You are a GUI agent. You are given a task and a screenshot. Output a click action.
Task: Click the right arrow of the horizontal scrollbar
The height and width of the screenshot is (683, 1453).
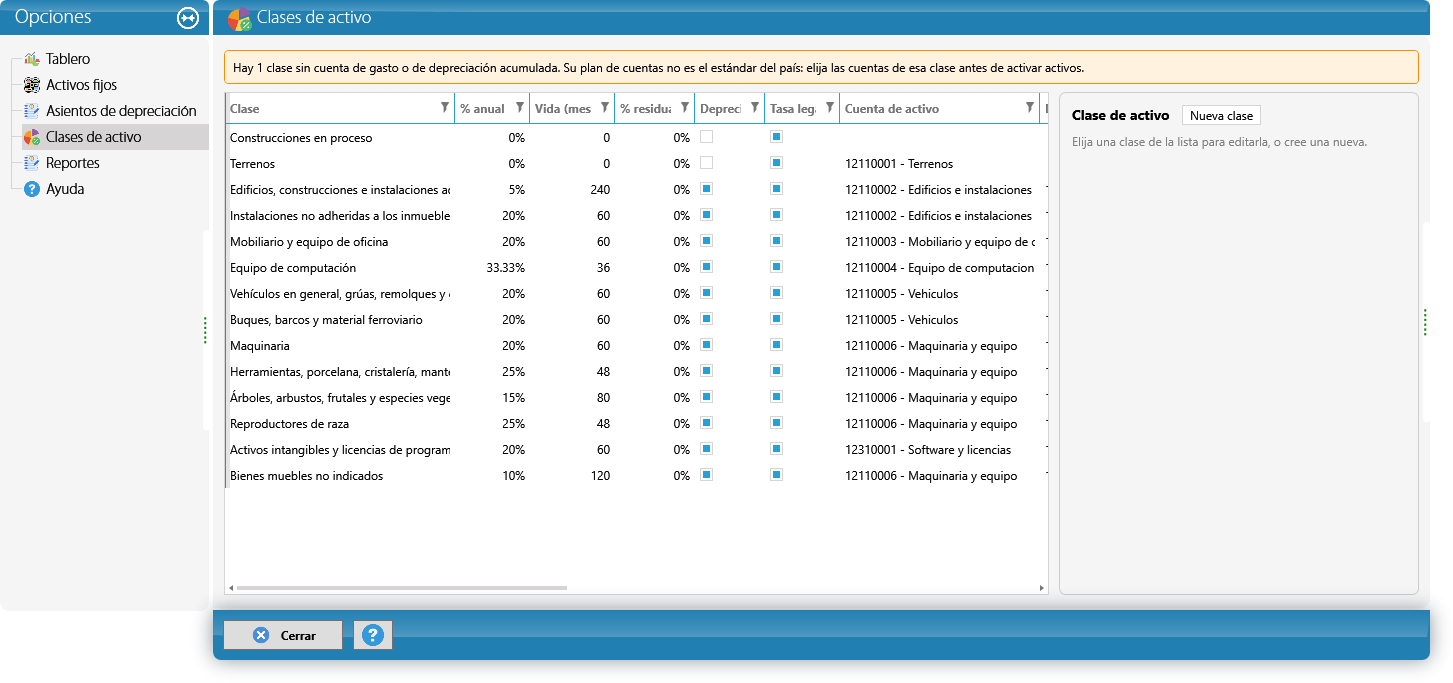(x=1041, y=588)
